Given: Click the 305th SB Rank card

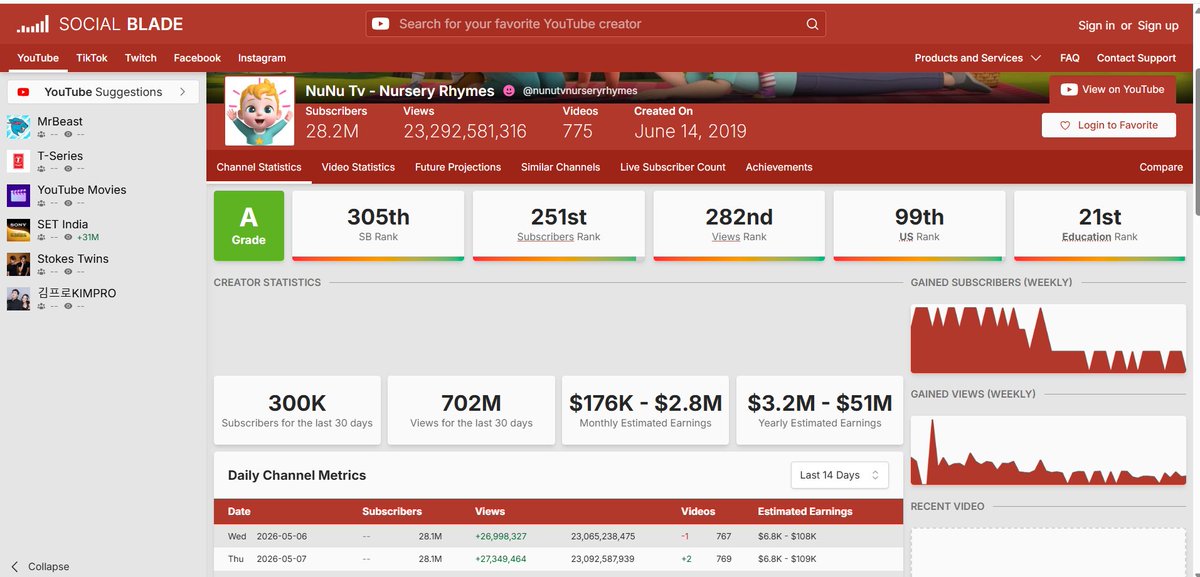Looking at the screenshot, I should (x=378, y=226).
